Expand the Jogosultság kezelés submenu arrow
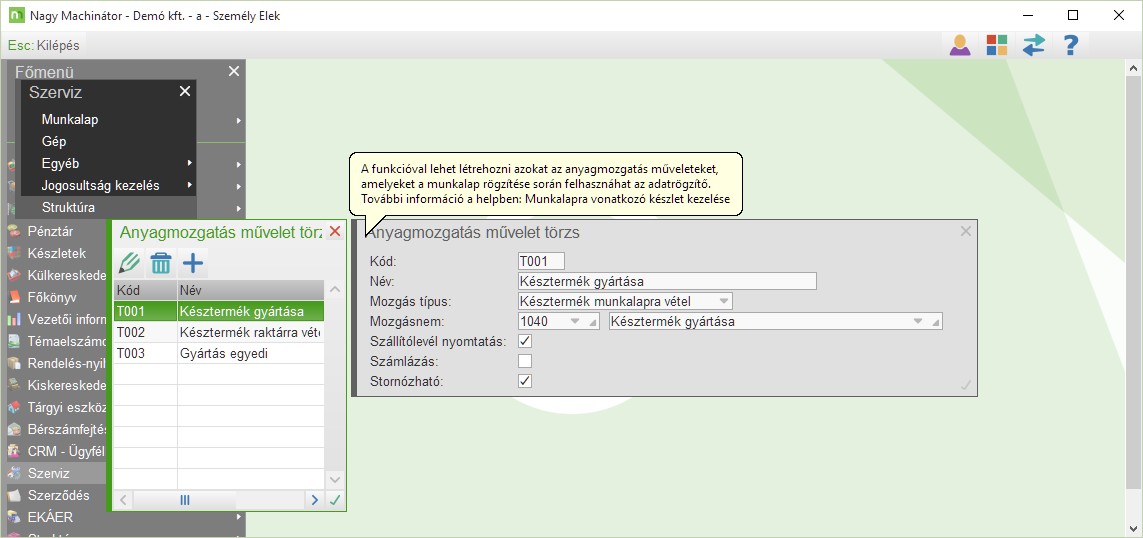1143x538 pixels. click(190, 185)
